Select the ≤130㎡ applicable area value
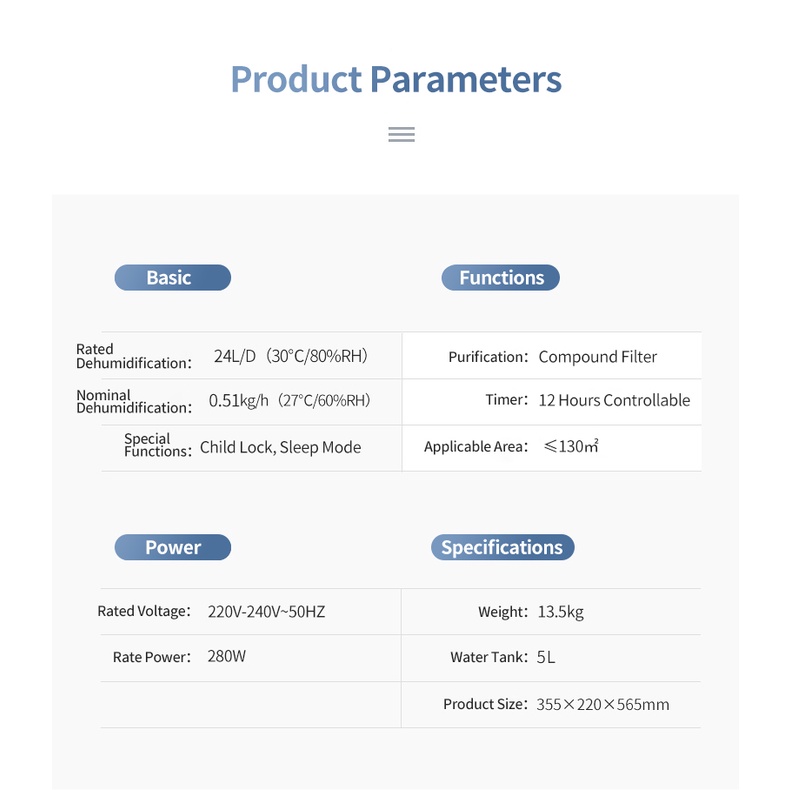The width and height of the screenshot is (790, 790). [x=571, y=446]
